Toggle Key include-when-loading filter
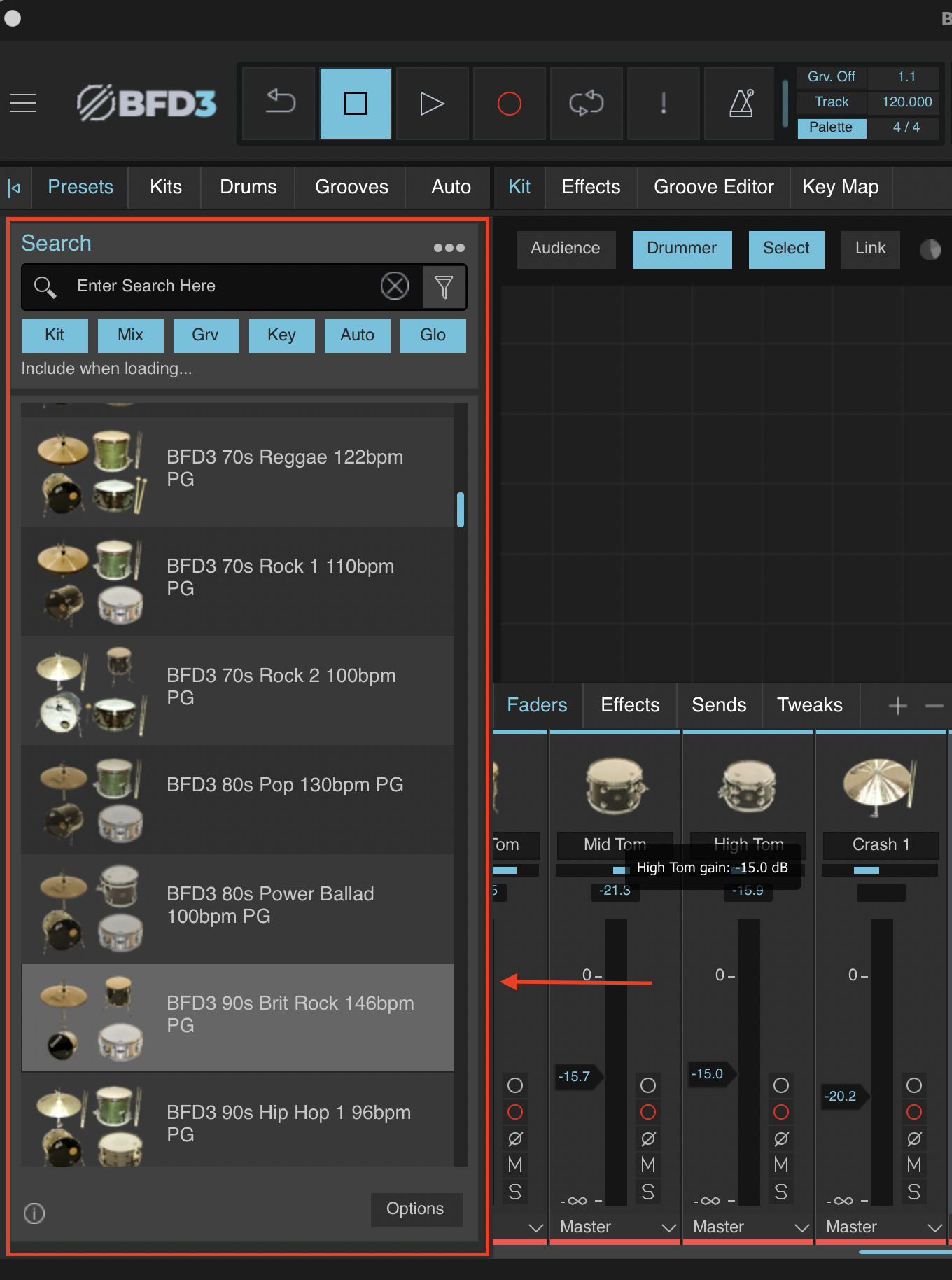Screen dimensions: 952x1280 281,335
